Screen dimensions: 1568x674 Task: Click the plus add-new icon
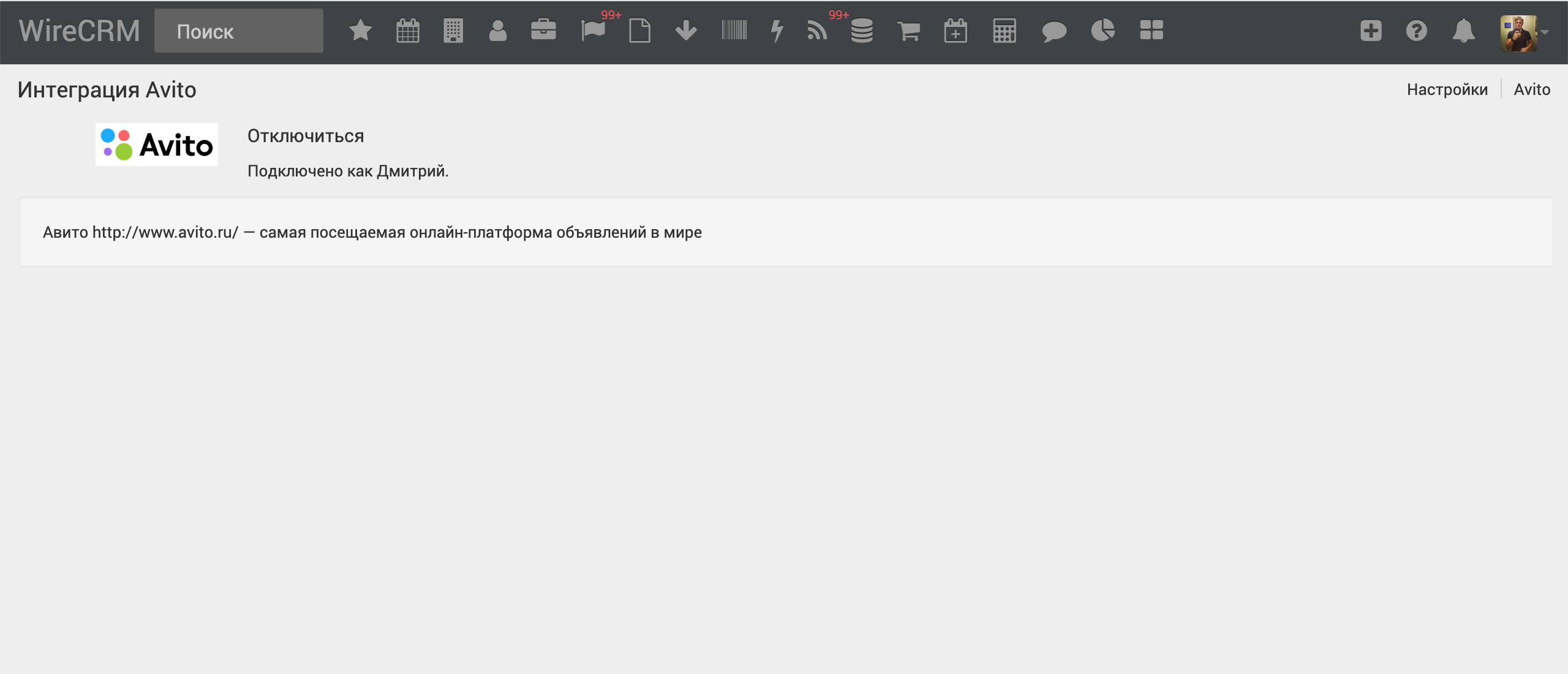tap(1371, 31)
